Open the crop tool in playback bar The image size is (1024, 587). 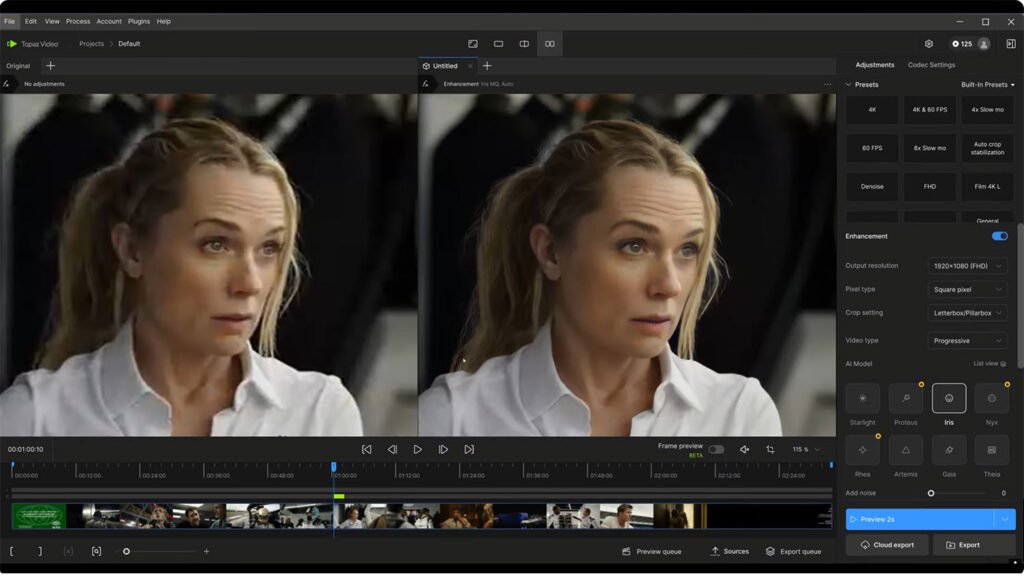click(770, 450)
